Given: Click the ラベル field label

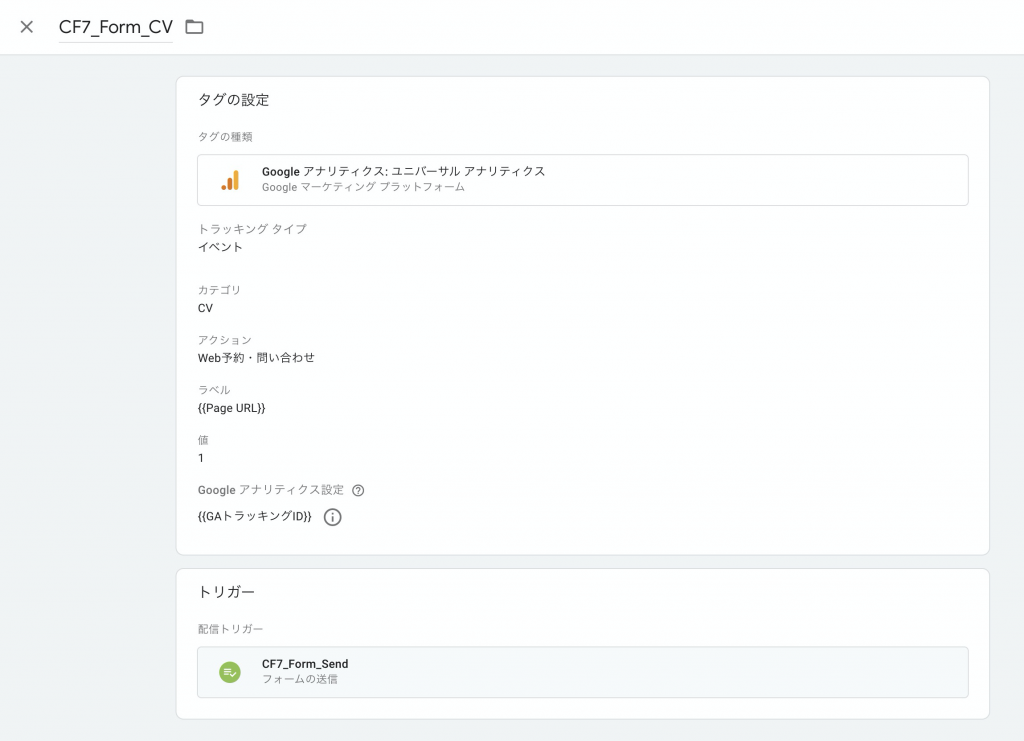Looking at the screenshot, I should [214, 390].
